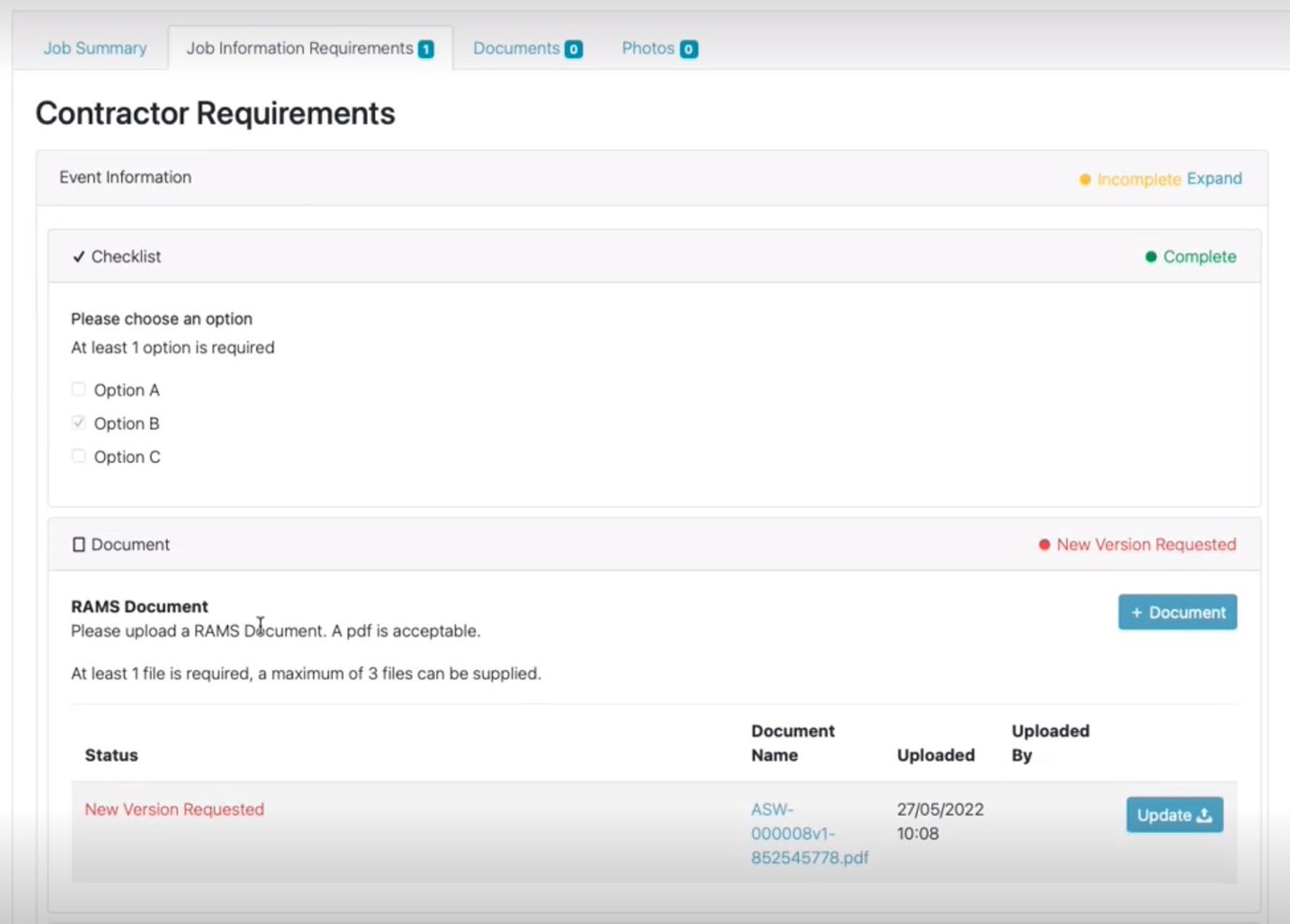
Task: Click the Contractor Requirements heading
Action: (216, 113)
